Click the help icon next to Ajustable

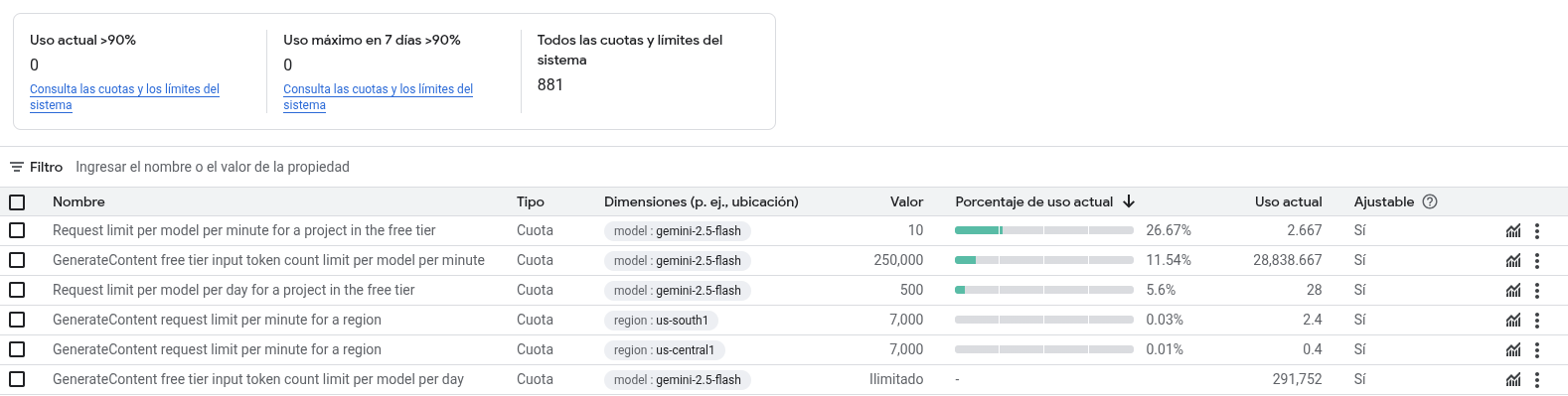click(x=1430, y=201)
